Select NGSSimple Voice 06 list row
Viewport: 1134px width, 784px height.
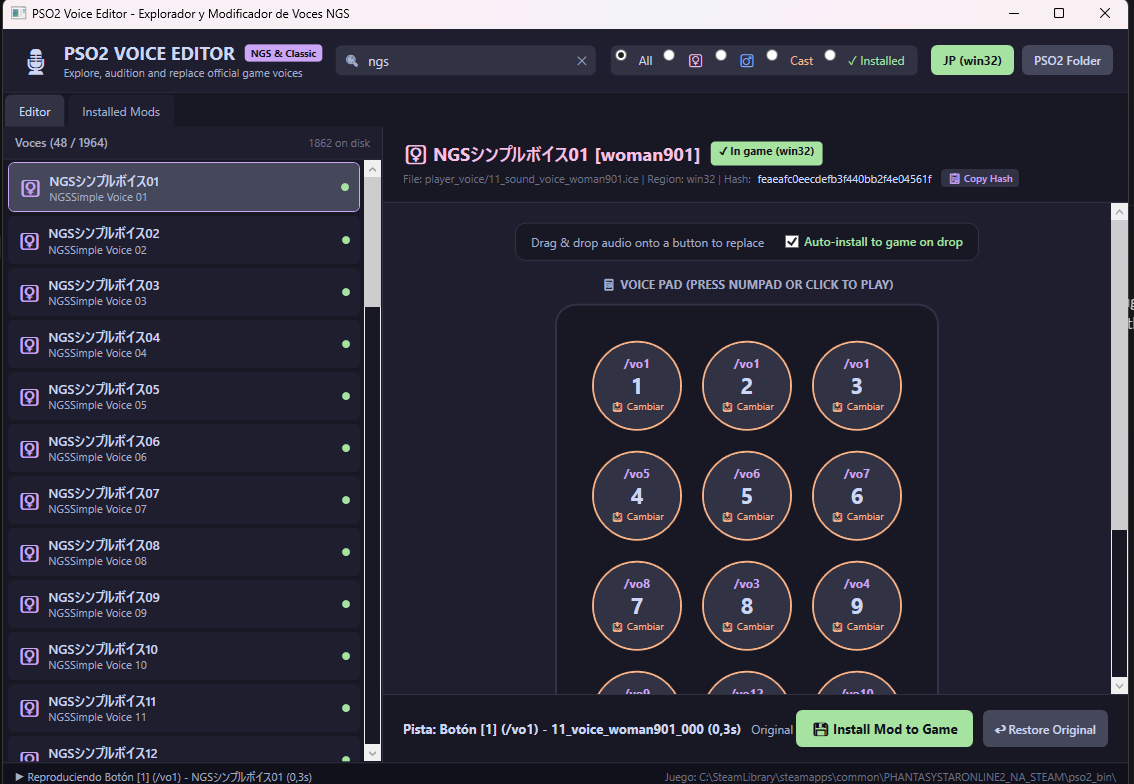(184, 448)
